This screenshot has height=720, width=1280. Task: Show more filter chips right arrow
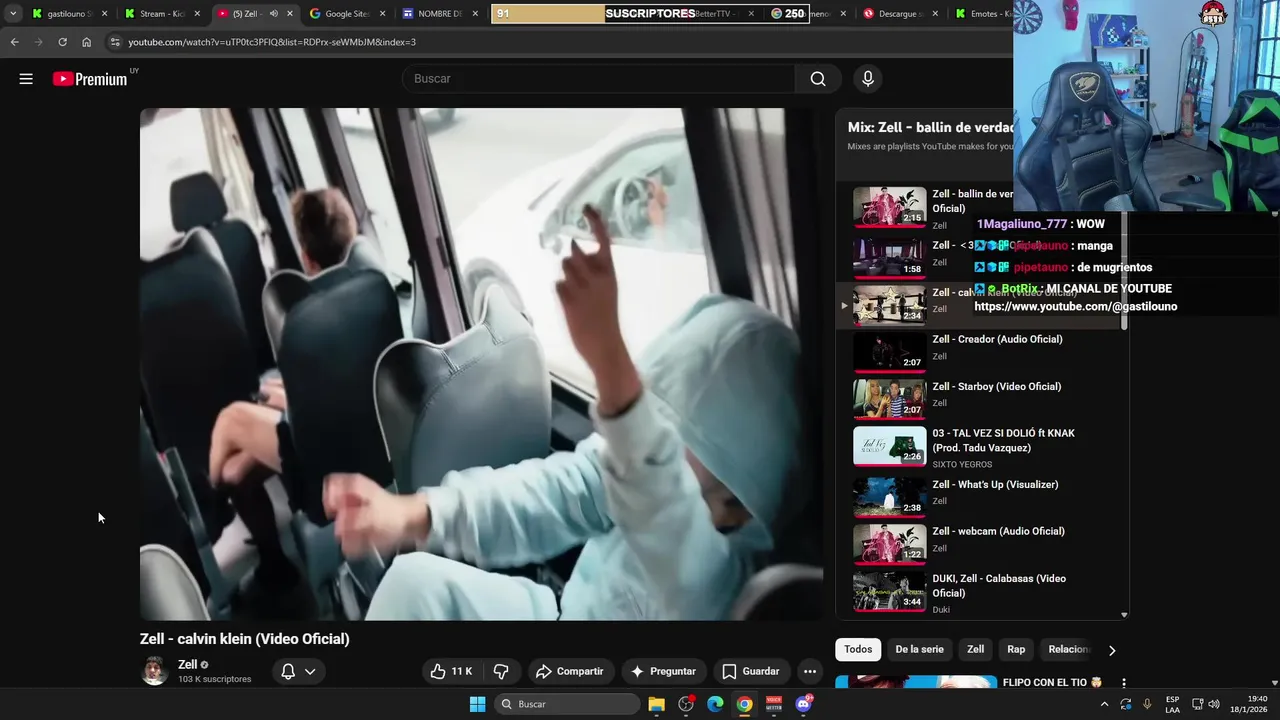(x=1111, y=650)
